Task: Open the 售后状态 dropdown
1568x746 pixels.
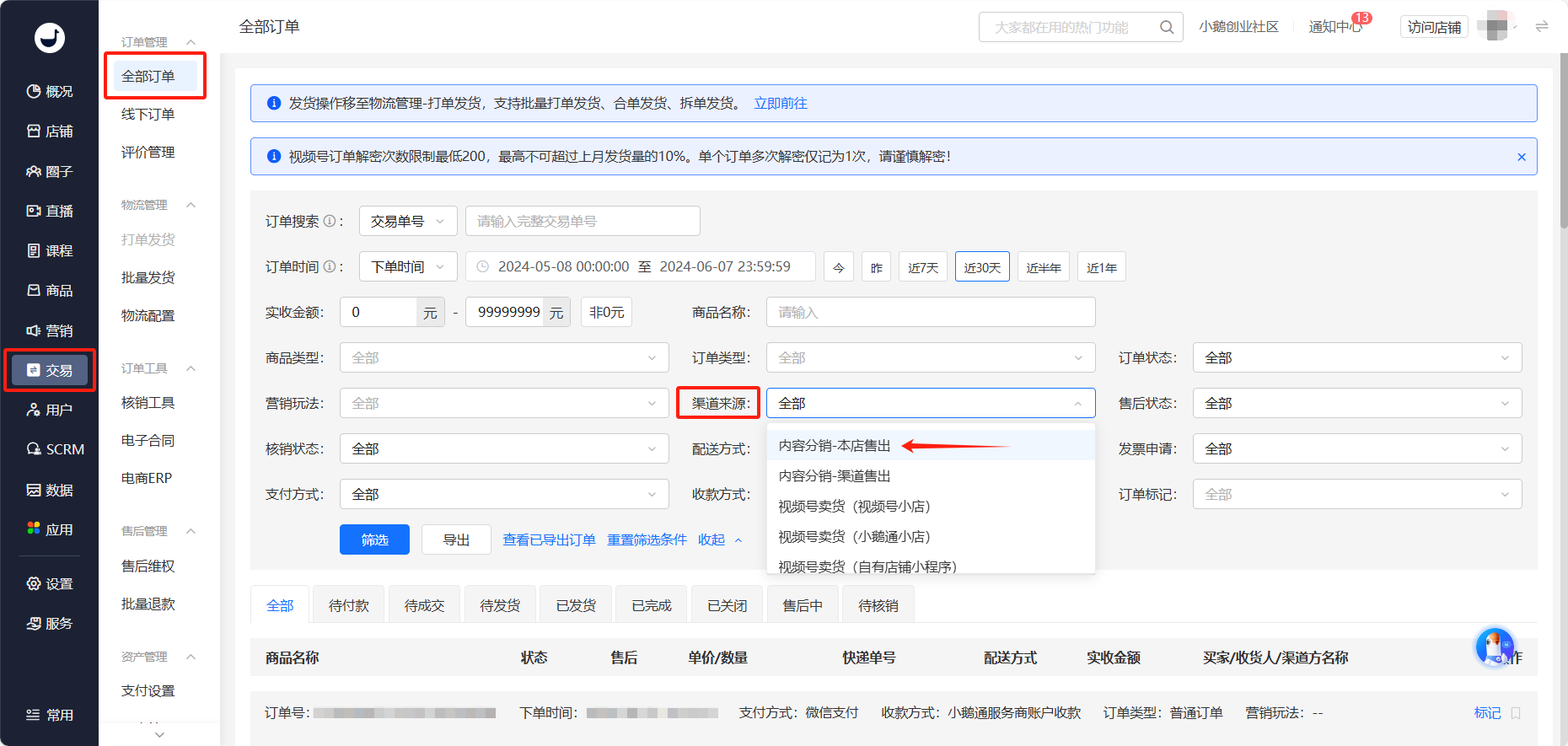Action: 1357,403
